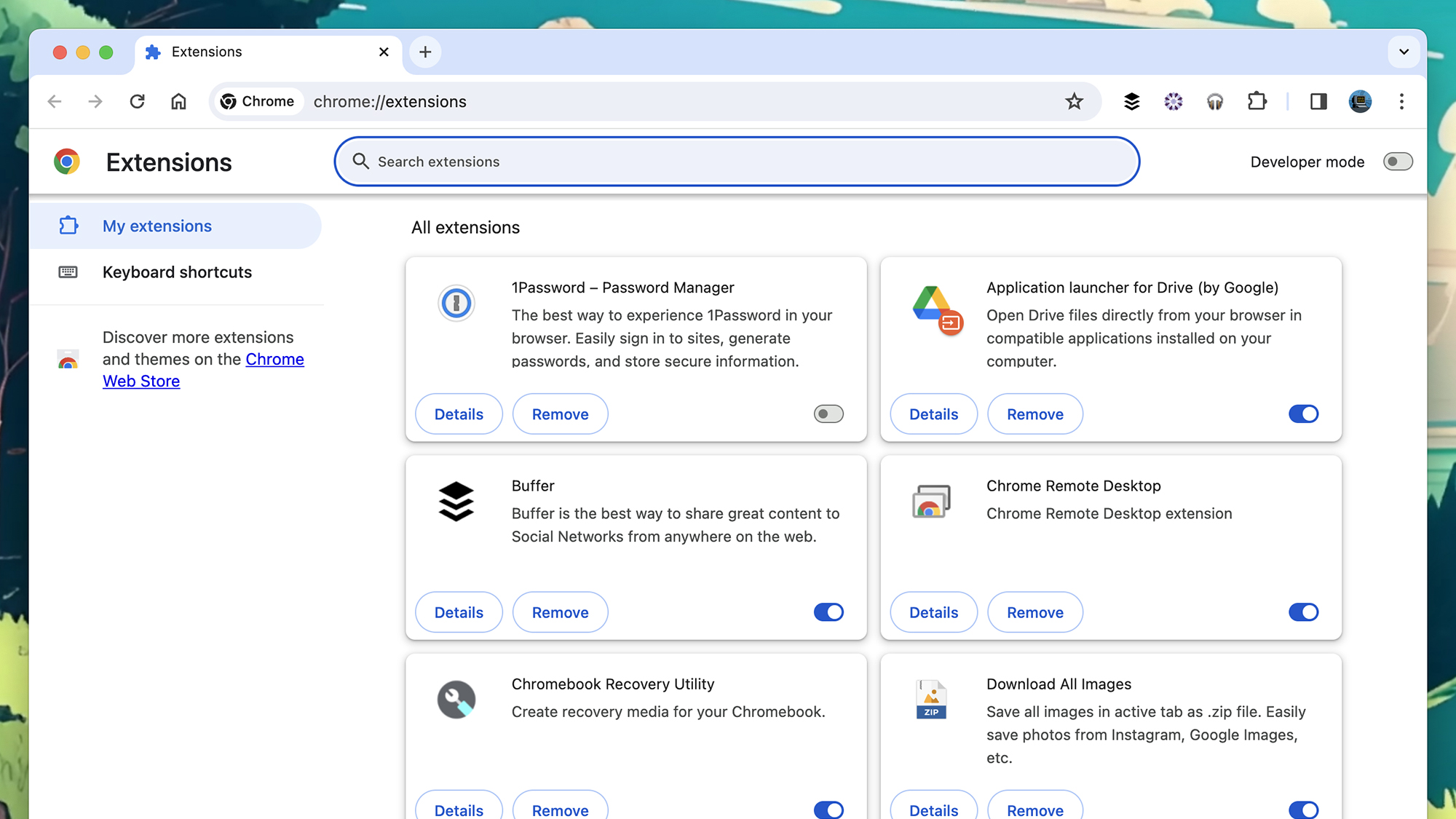Viewport: 1456px width, 819px height.
Task: Click the headphones extension icon in toolbar
Action: pos(1215,101)
